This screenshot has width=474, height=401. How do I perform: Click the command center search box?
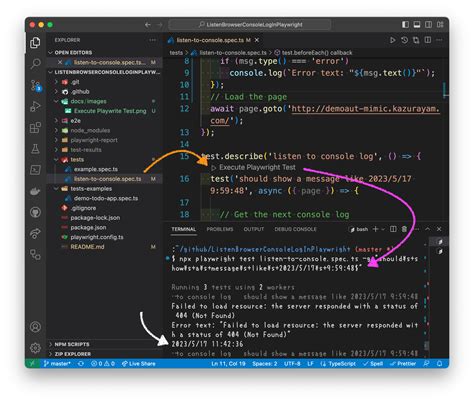click(250, 25)
